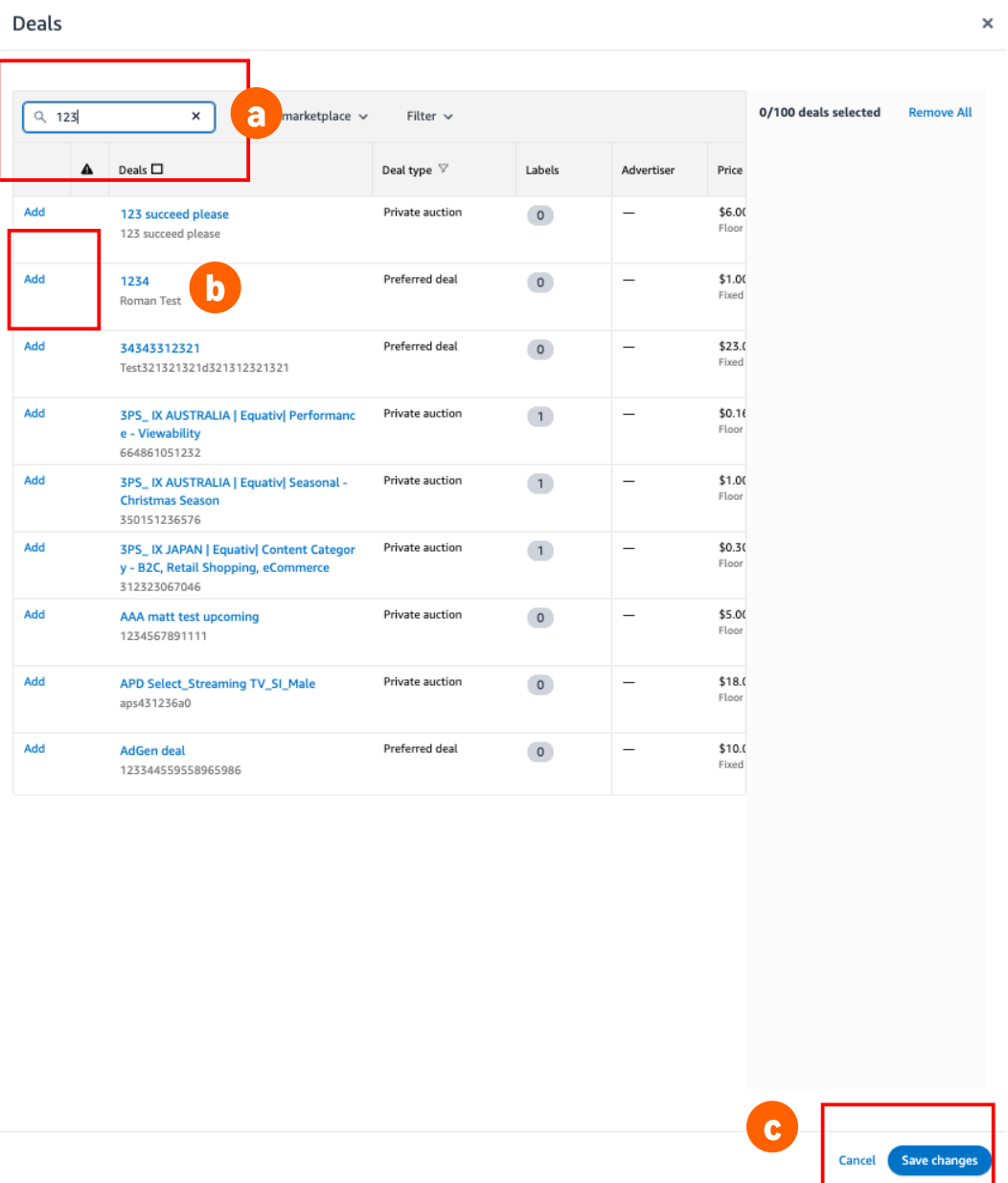Toggle the checkbox next to Deals header
Screen dimensions: 1008x1183
tap(157, 169)
